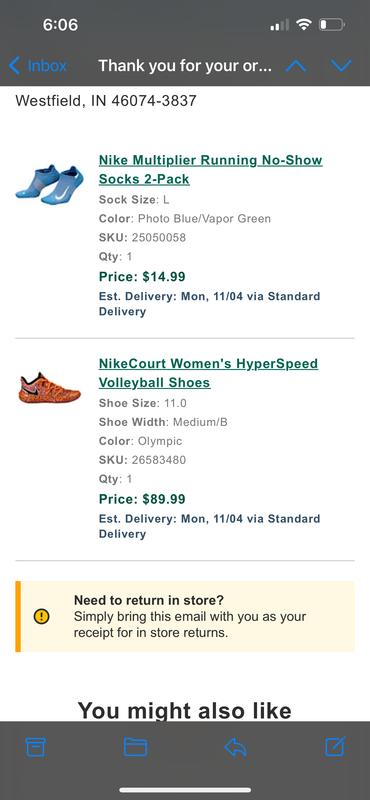Tap the battery indicator in status bar
Viewport: 370px width, 800px height.
point(332,24)
